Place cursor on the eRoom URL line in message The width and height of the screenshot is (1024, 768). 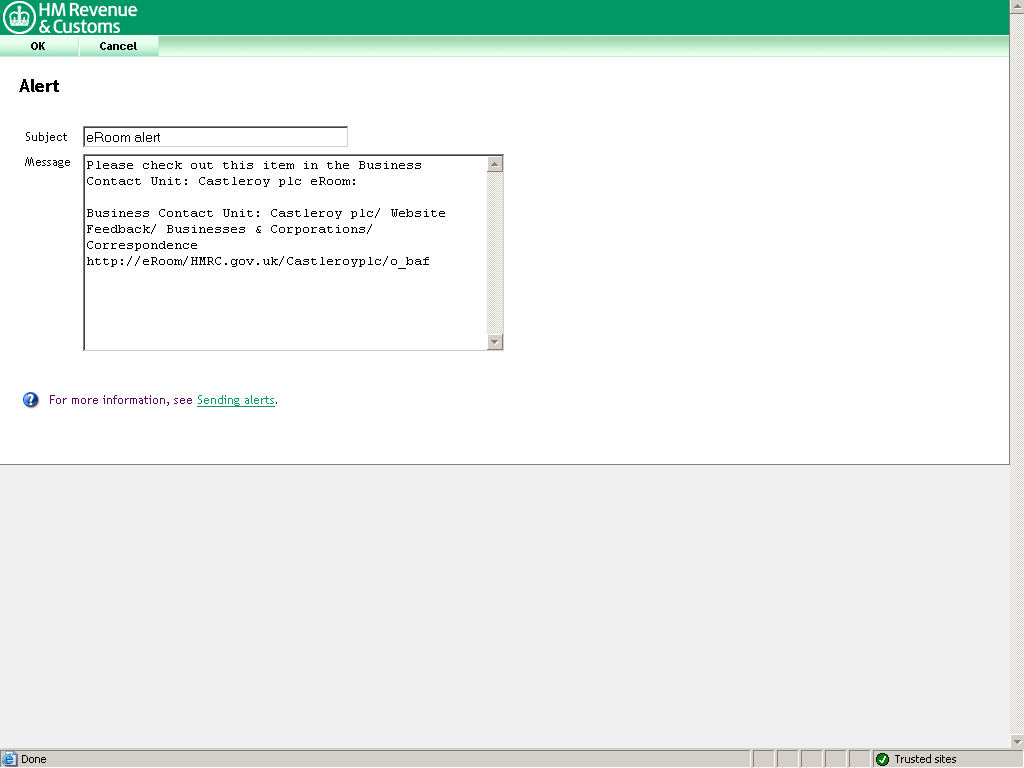(x=258, y=261)
